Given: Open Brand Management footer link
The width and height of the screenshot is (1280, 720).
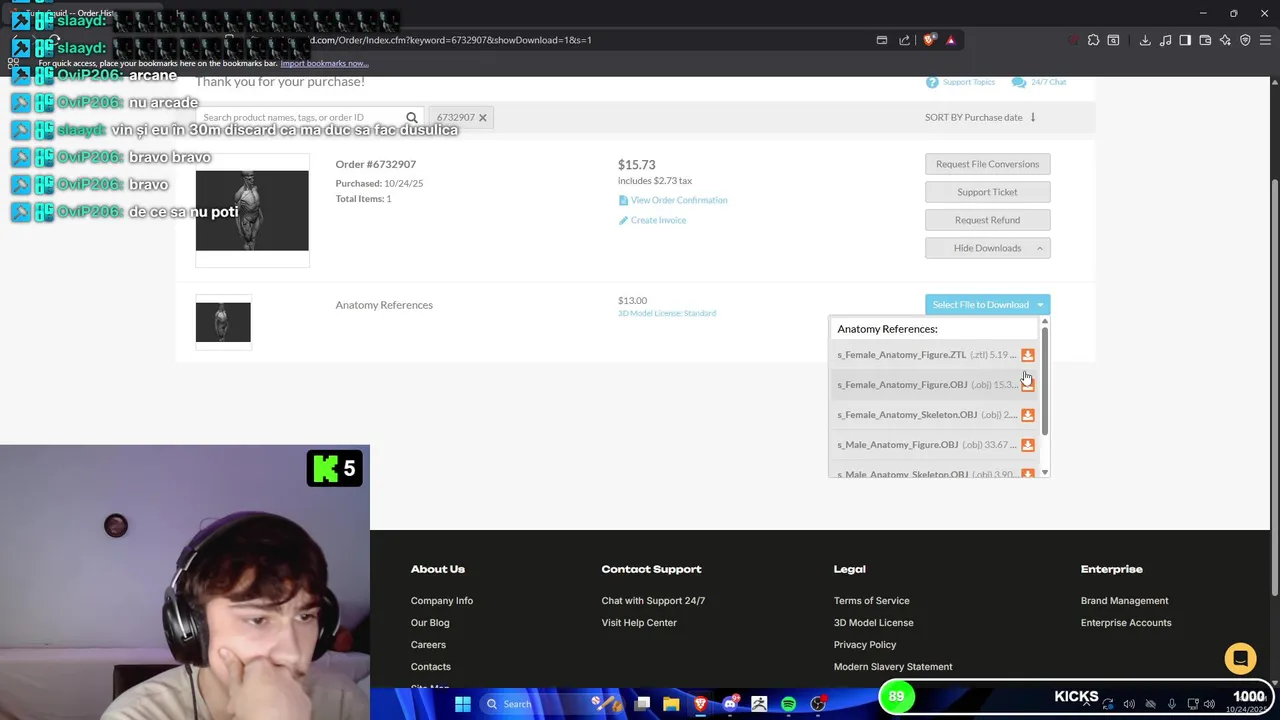Looking at the screenshot, I should click(1124, 601).
